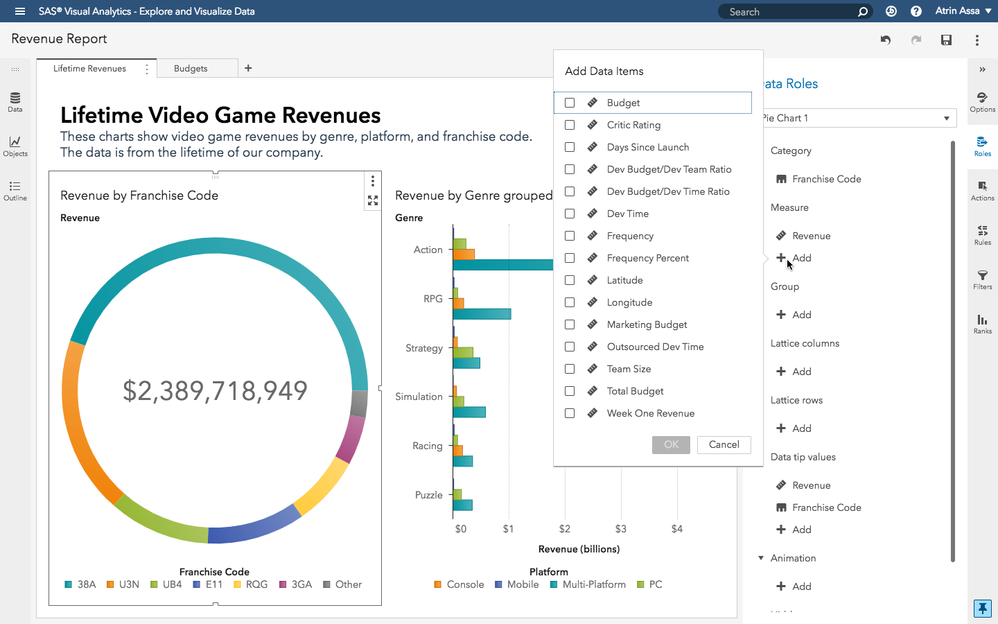The image size is (998, 624).
Task: Enable the Critic Rating checkbox
Action: click(570, 125)
